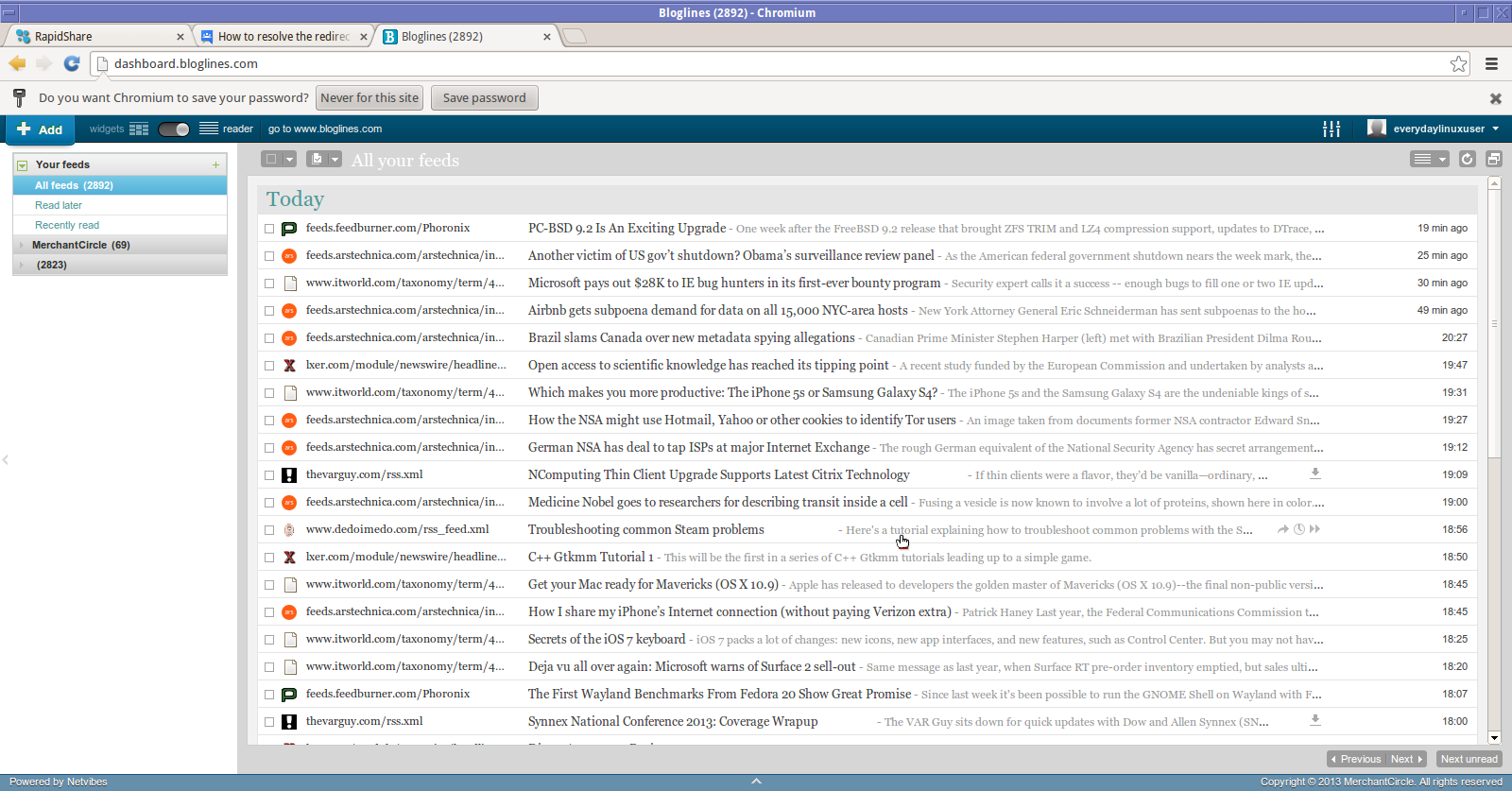The width and height of the screenshot is (1512, 791).
Task: Click Phoronix favicon on PC-BSD 9.2 row
Action: pyautogui.click(x=290, y=229)
